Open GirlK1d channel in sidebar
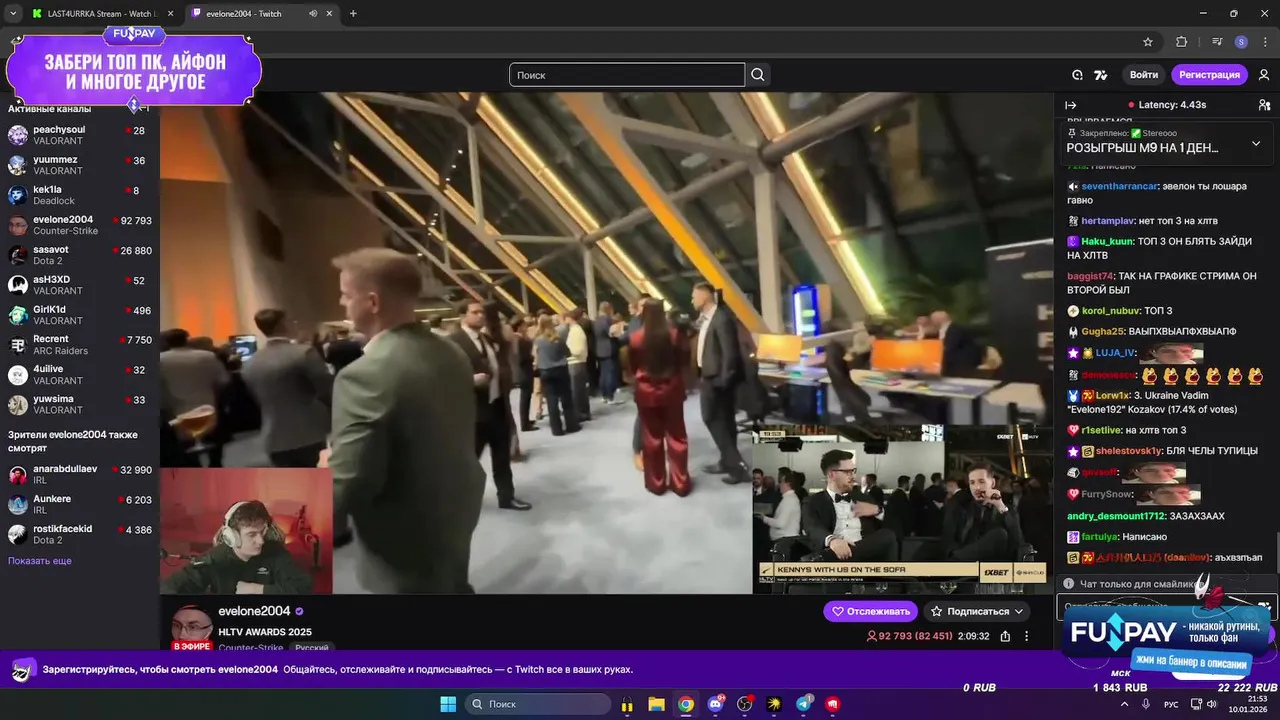Screen dimensions: 1280x720 pyautogui.click(x=80, y=315)
